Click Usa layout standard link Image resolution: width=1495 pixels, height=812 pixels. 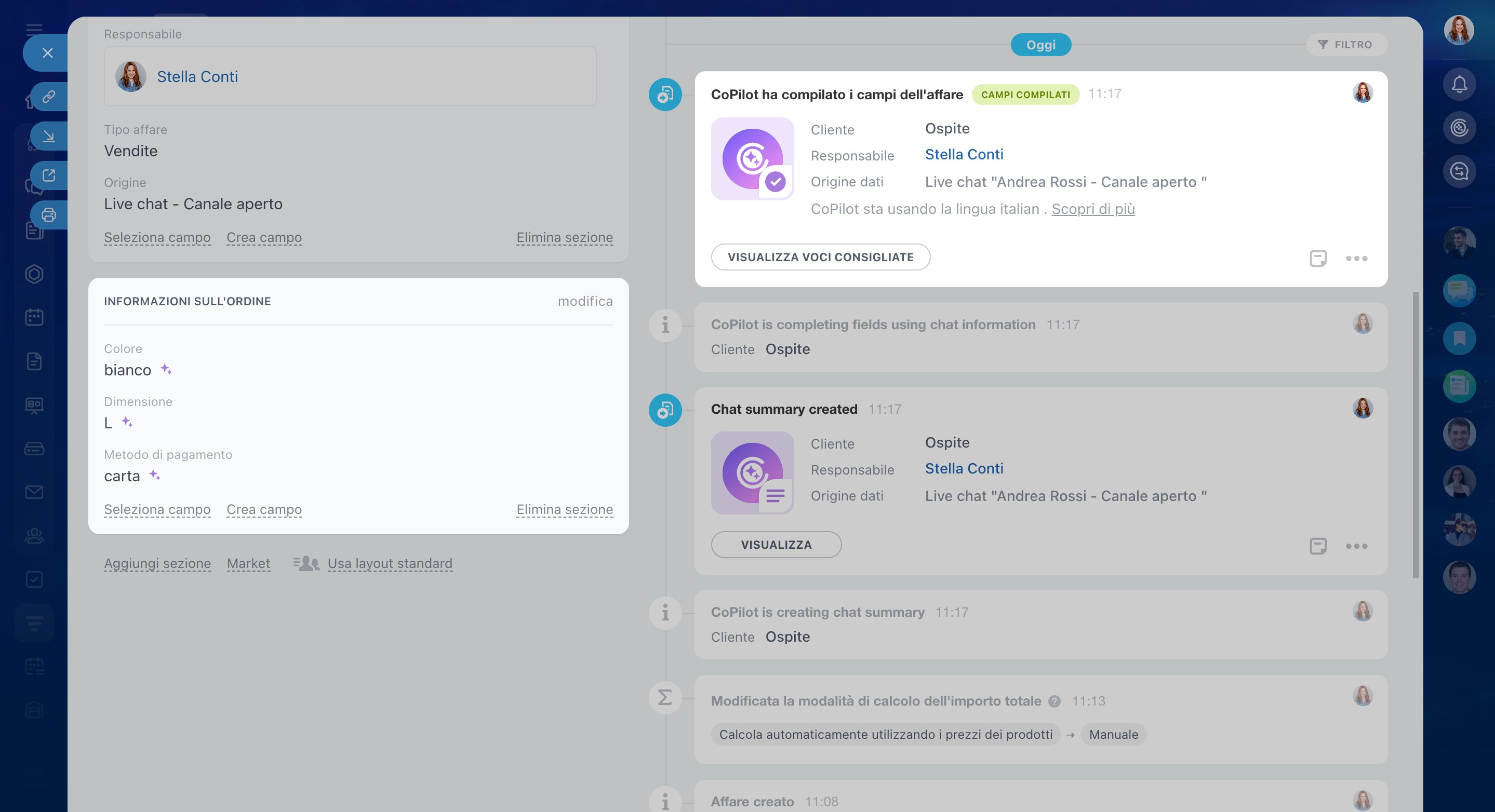tap(390, 563)
